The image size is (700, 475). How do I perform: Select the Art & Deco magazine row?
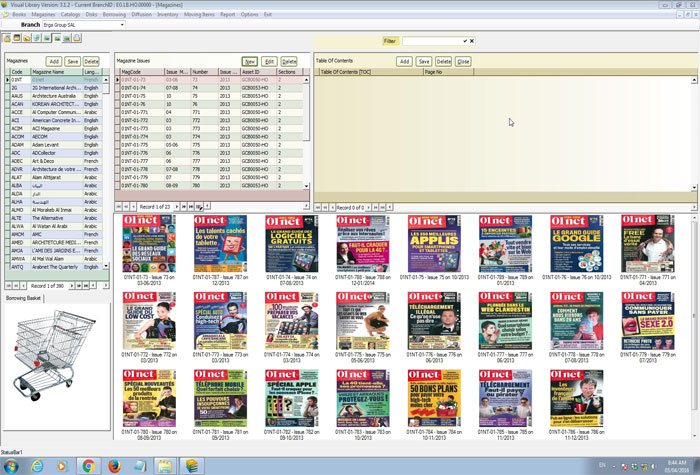56,161
